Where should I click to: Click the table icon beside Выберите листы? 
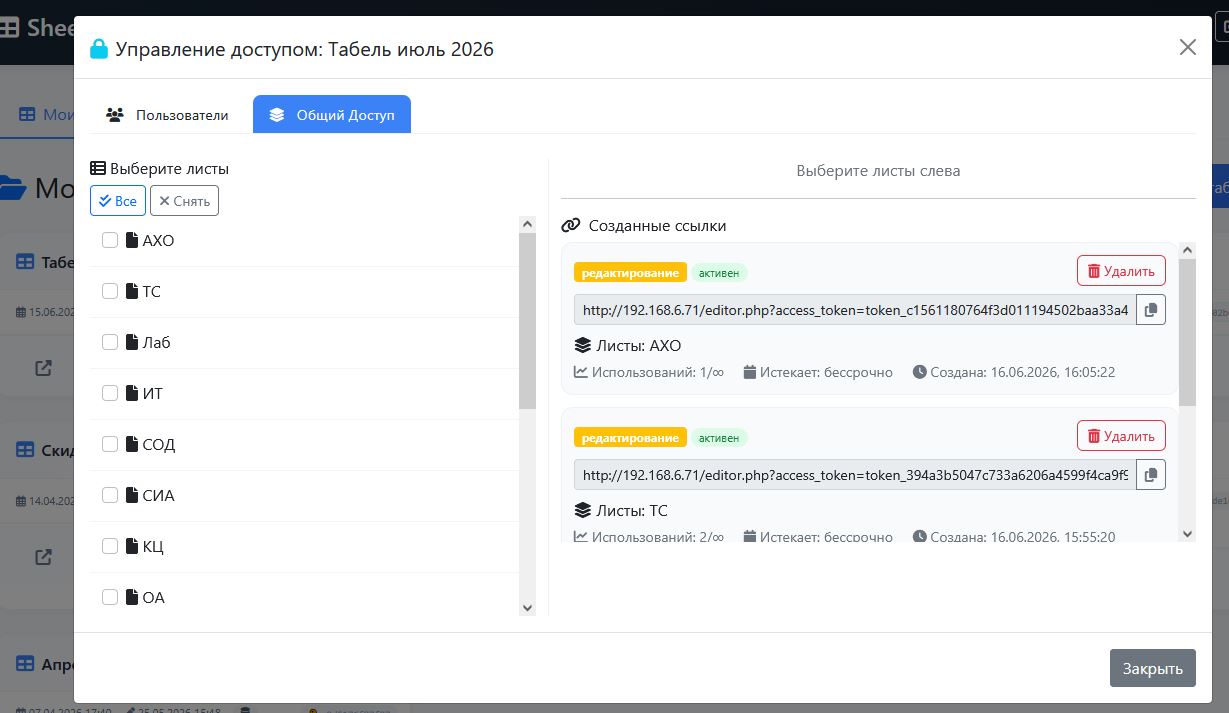tap(98, 169)
